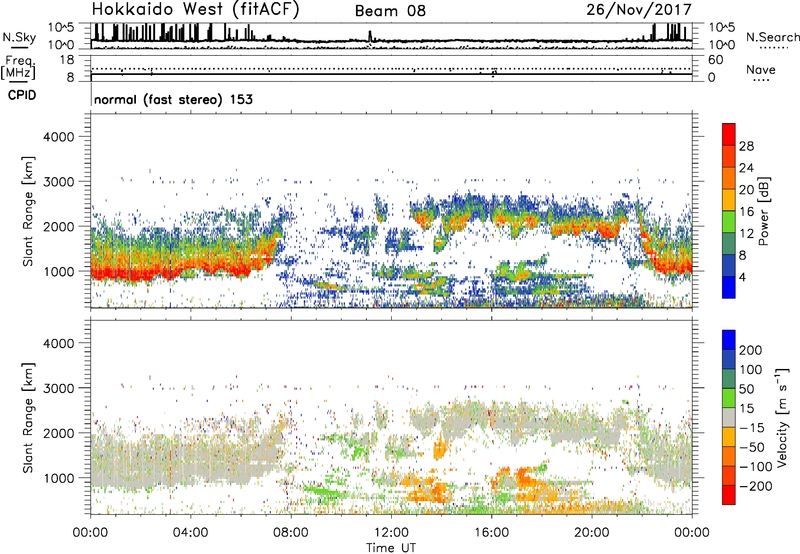Viewport: 800px width, 554px height.
Task: Click the title 'Hokkaido West (fitACF)'
Action: [x=195, y=10]
